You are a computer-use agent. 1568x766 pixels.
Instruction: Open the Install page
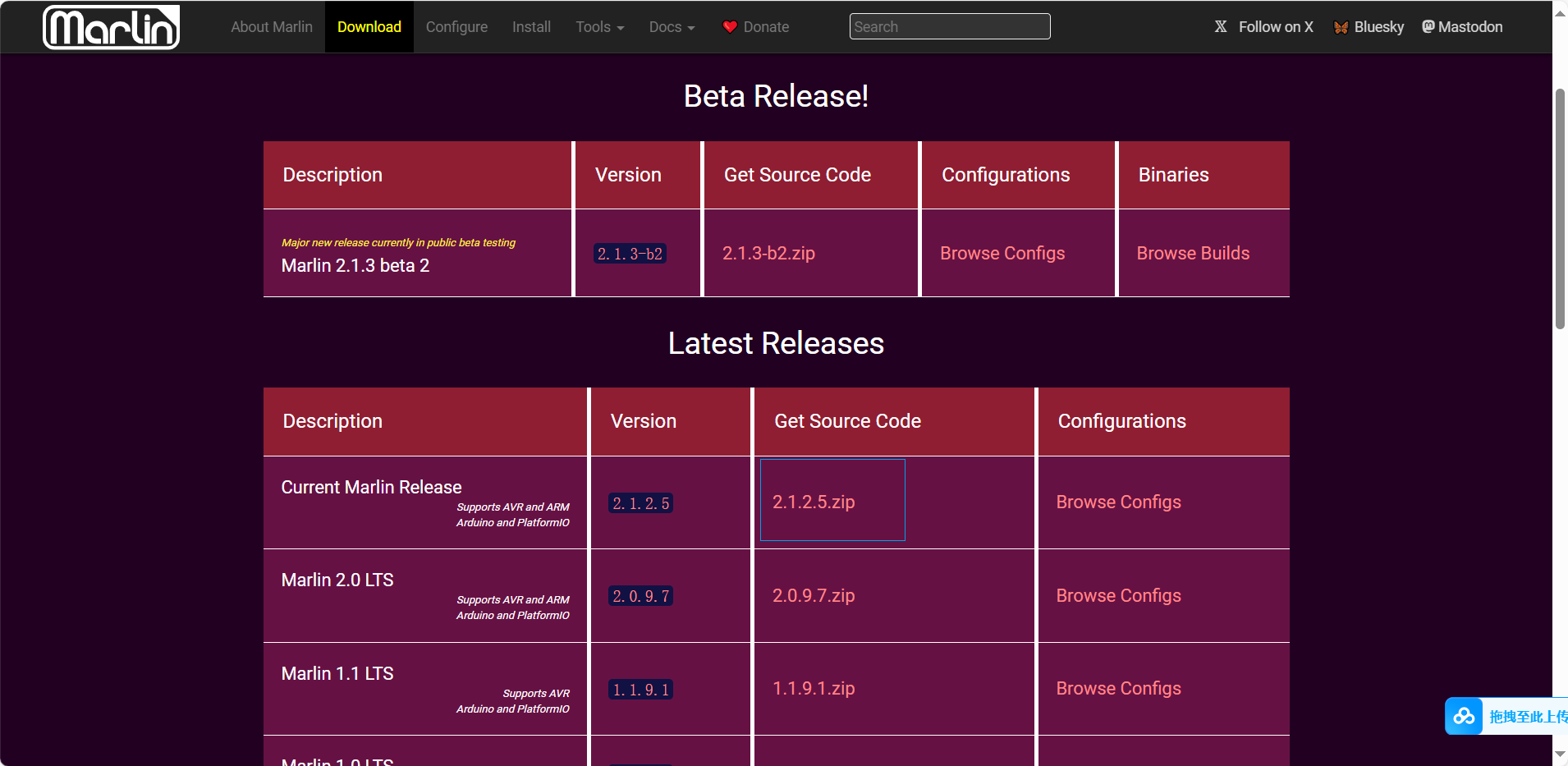point(531,27)
